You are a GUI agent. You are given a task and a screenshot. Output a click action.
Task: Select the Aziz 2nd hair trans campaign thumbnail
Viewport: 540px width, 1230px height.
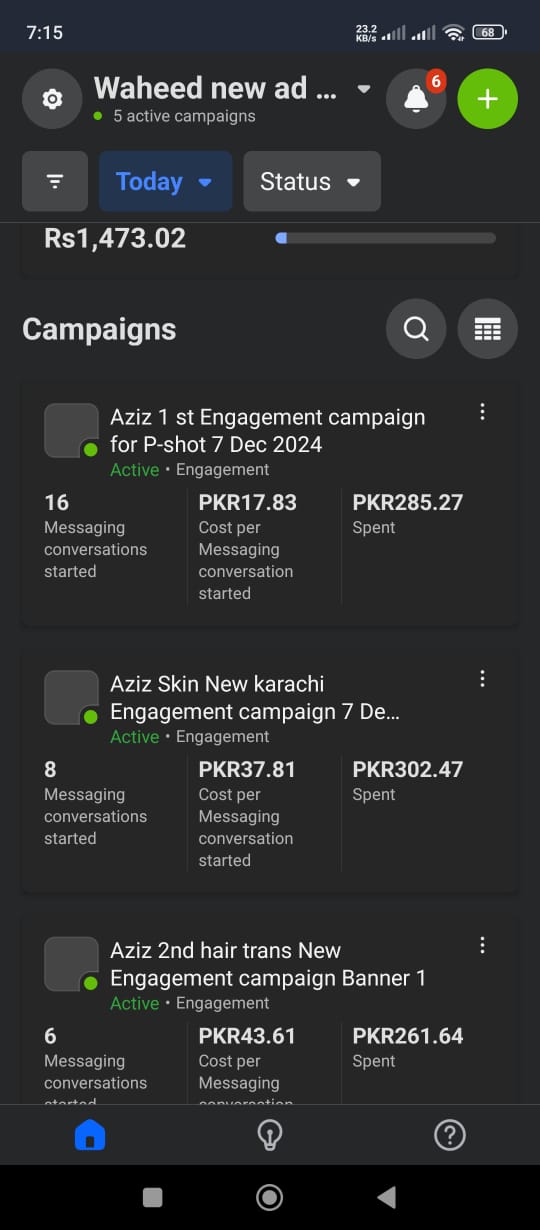click(72, 964)
